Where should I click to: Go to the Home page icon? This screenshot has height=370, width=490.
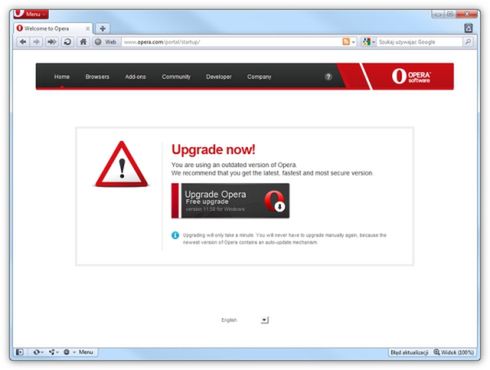(83, 42)
